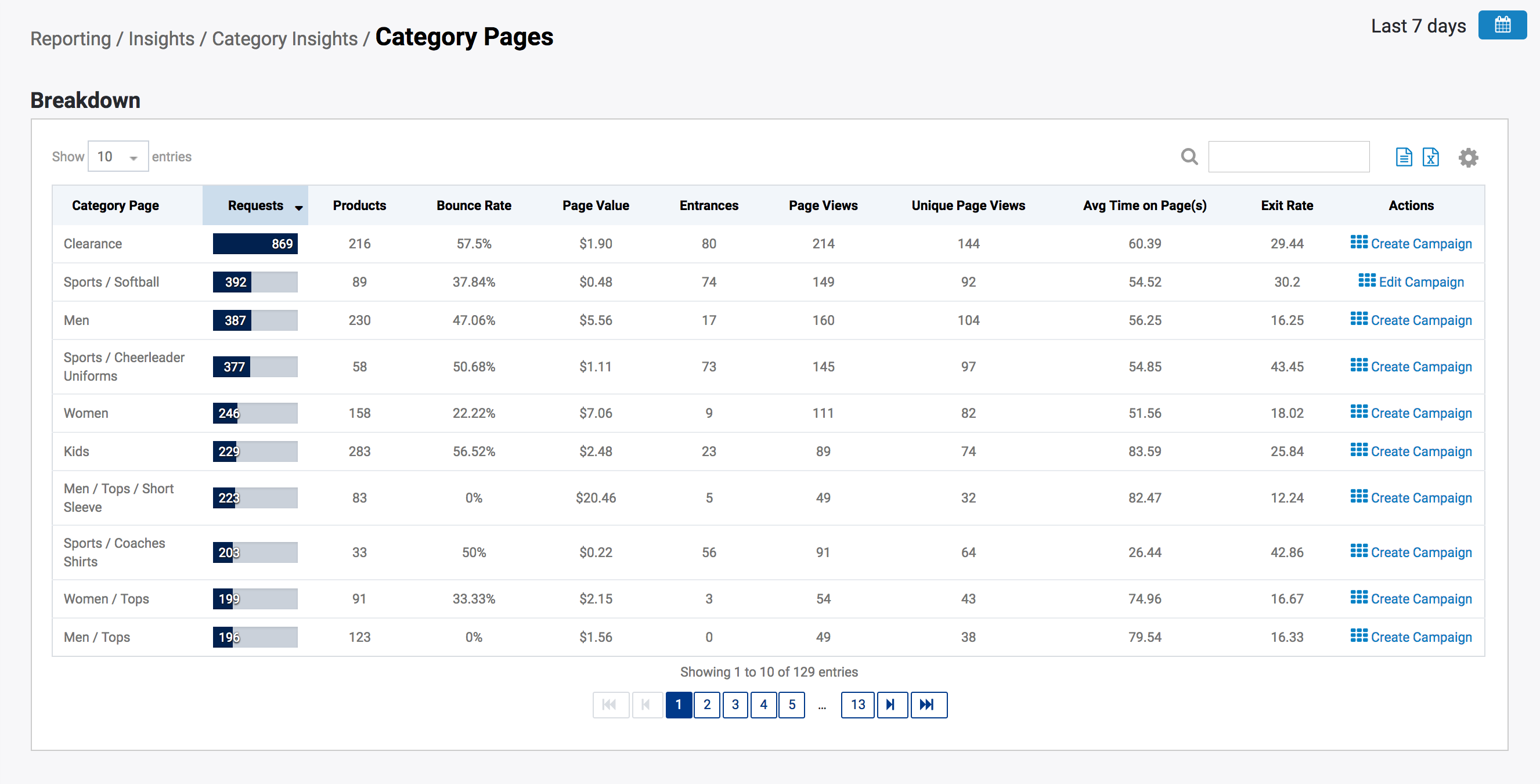Select page 13 in pagination
Image resolution: width=1540 pixels, height=784 pixels.
click(857, 704)
